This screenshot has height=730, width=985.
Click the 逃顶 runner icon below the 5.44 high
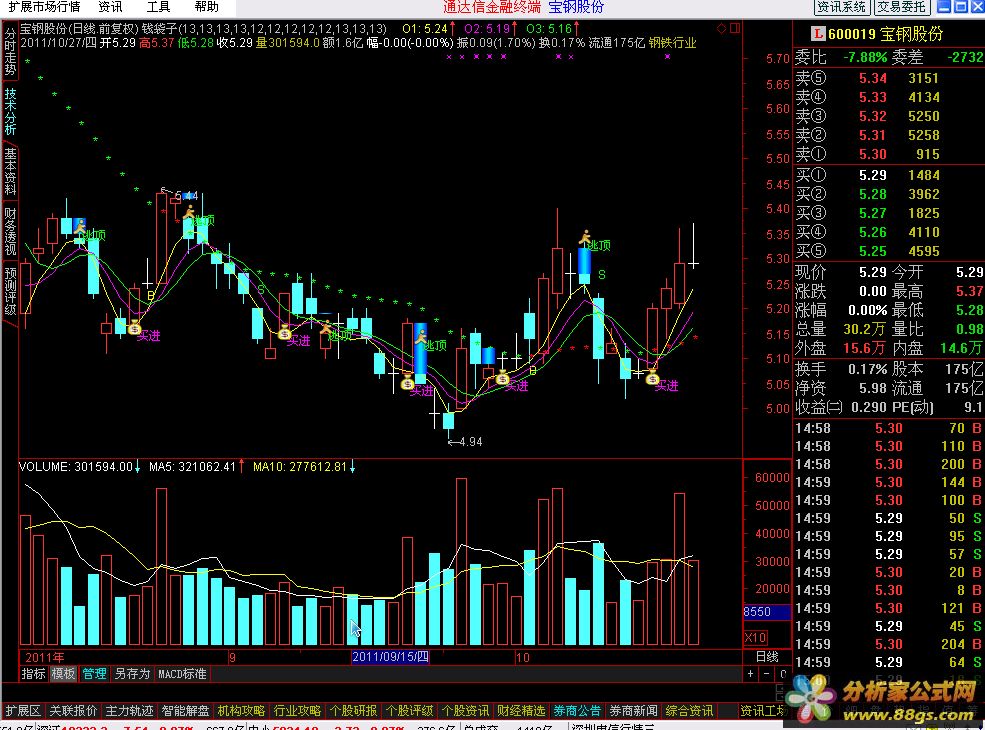[189, 212]
